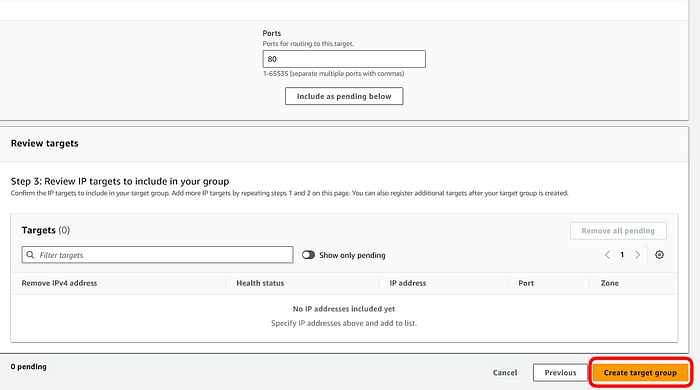Click the Remove IPv4 address column header
This screenshot has width=700, height=390.
point(59,283)
